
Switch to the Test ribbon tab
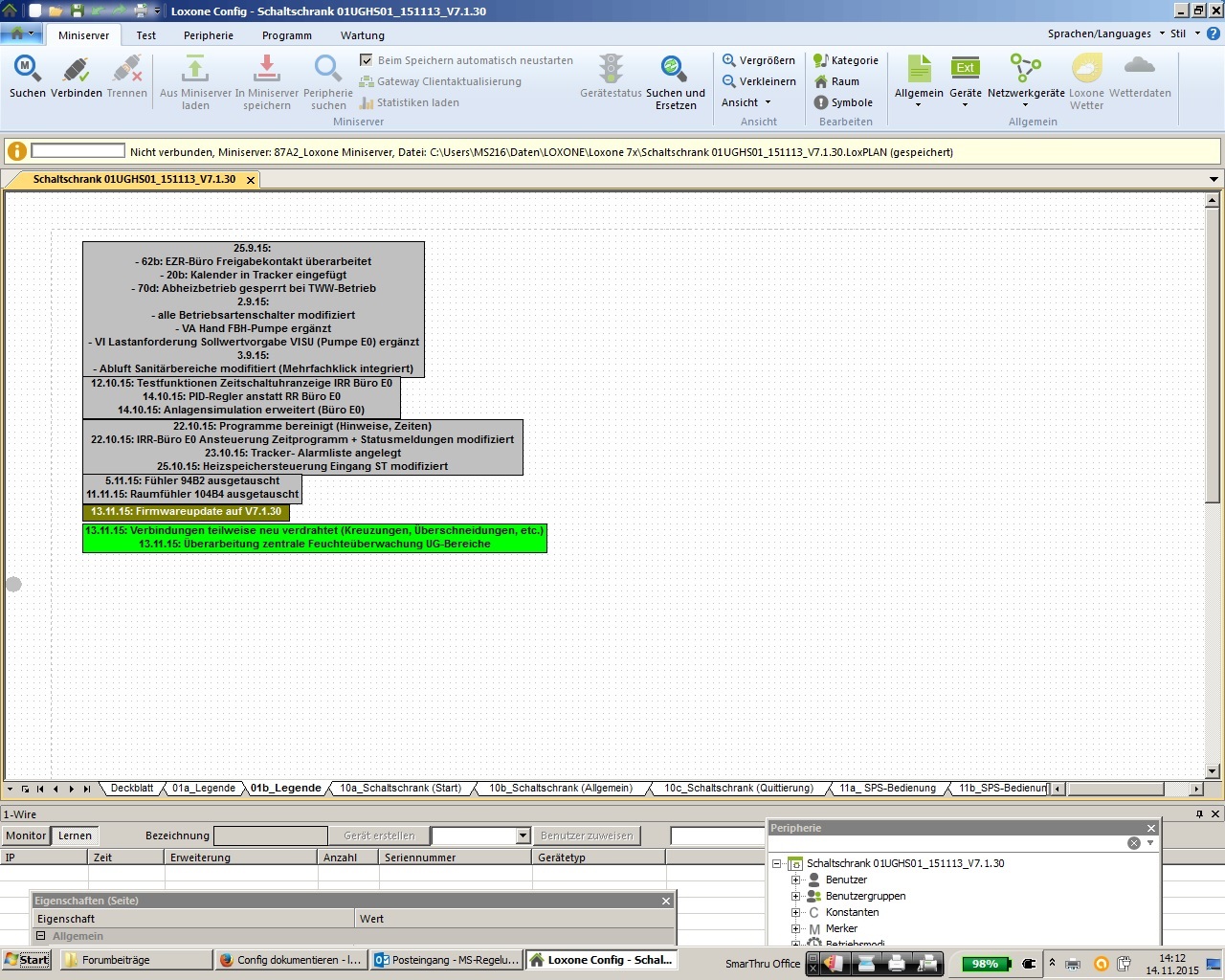[145, 35]
